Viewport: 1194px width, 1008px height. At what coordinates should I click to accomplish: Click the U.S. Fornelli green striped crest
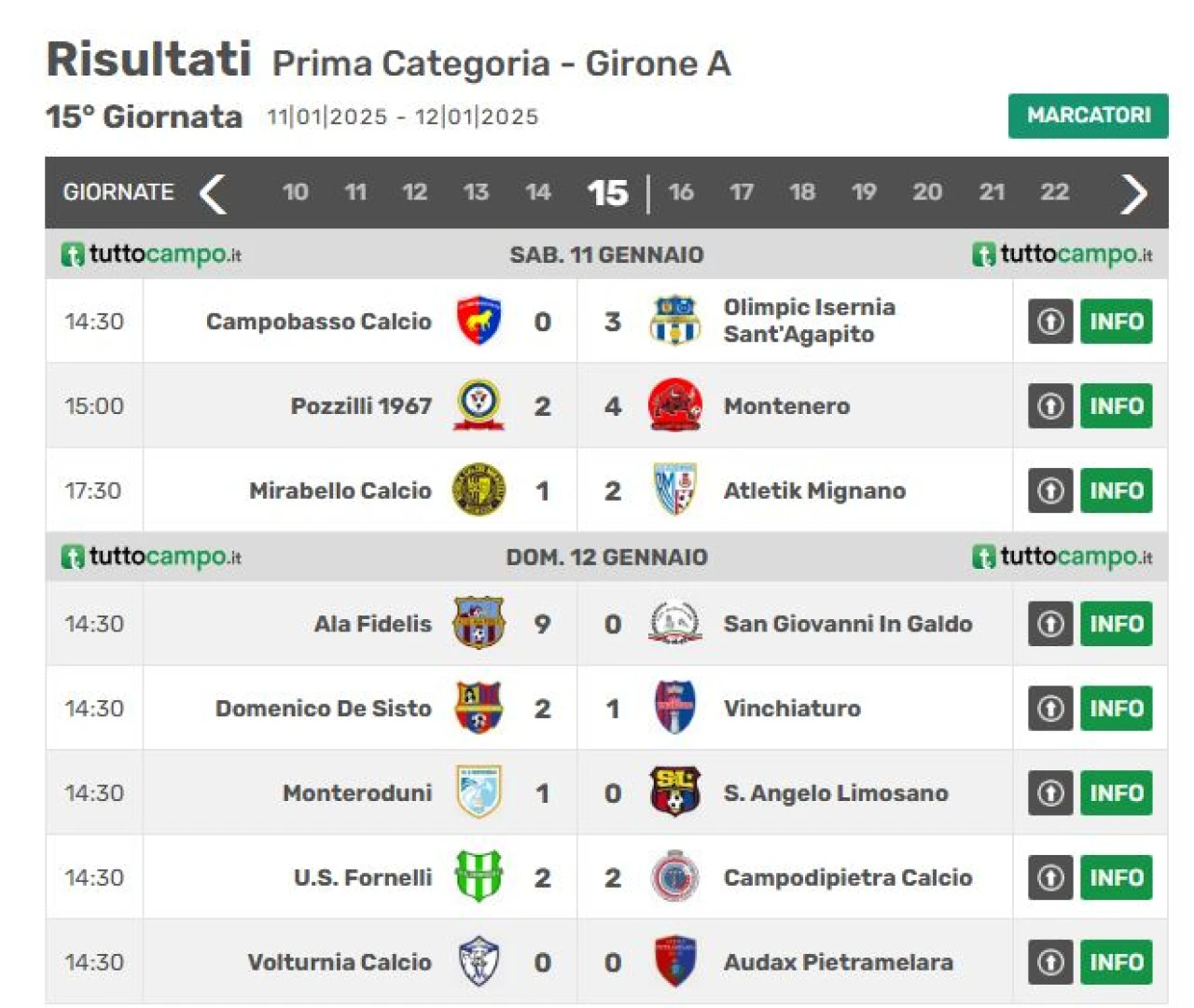click(479, 877)
